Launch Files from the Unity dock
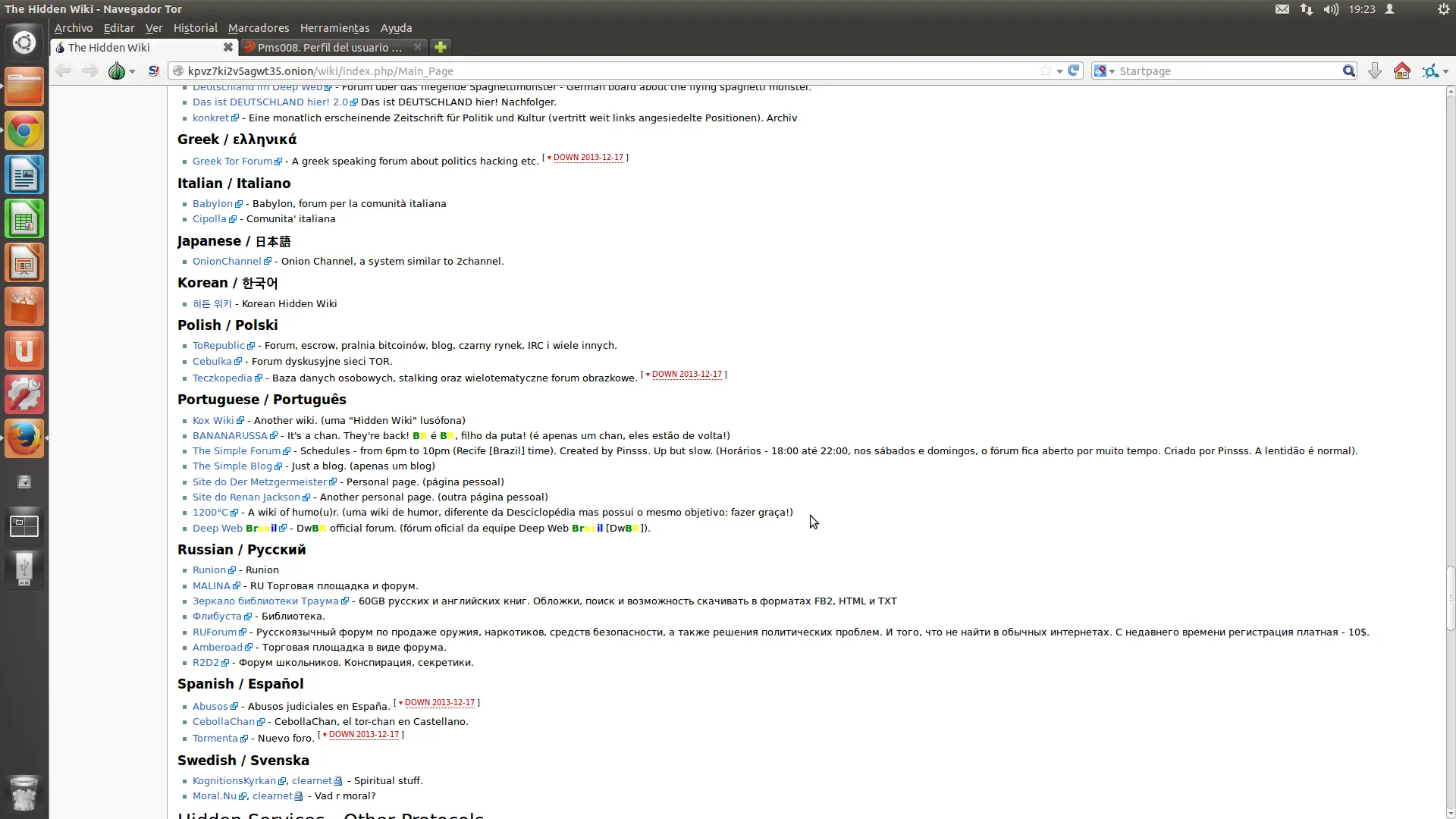Screen dimensions: 1456x819 (24, 86)
